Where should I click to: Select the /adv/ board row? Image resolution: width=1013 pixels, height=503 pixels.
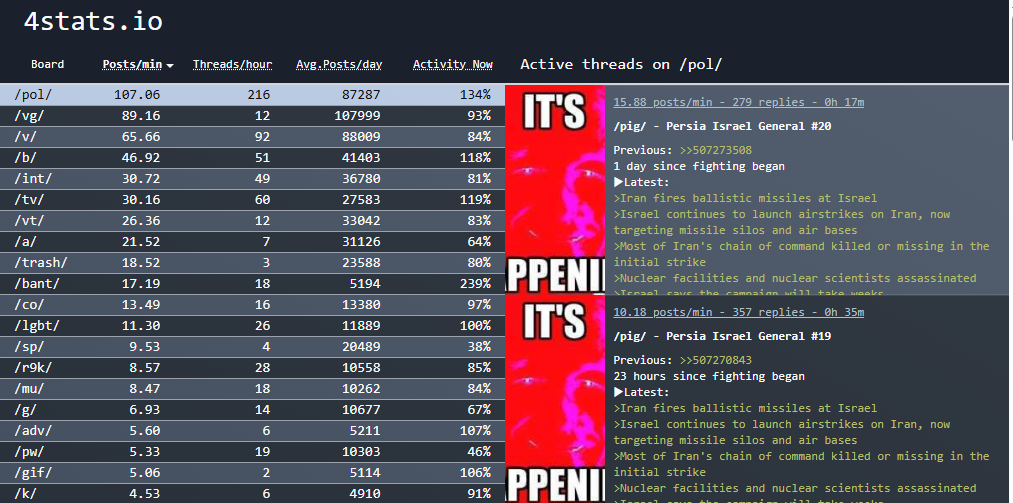[252, 431]
